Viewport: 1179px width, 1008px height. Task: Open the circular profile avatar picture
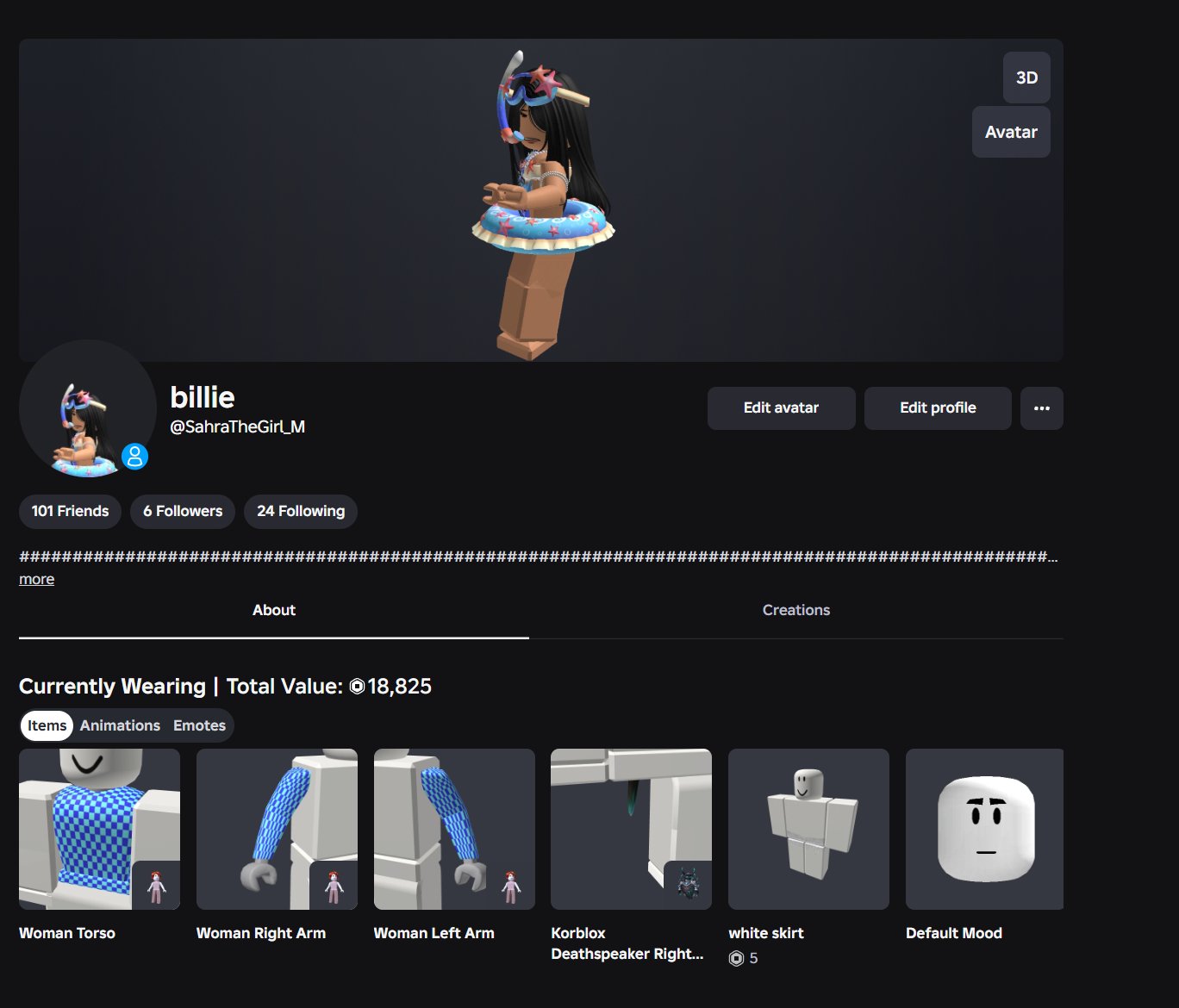(x=87, y=408)
